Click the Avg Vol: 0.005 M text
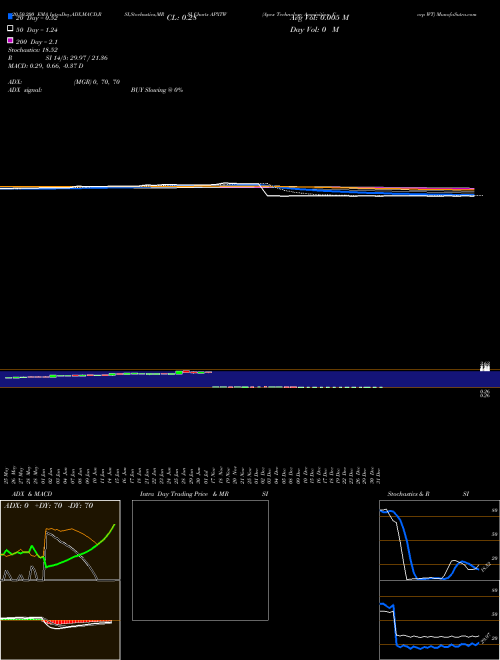 pos(319,18)
